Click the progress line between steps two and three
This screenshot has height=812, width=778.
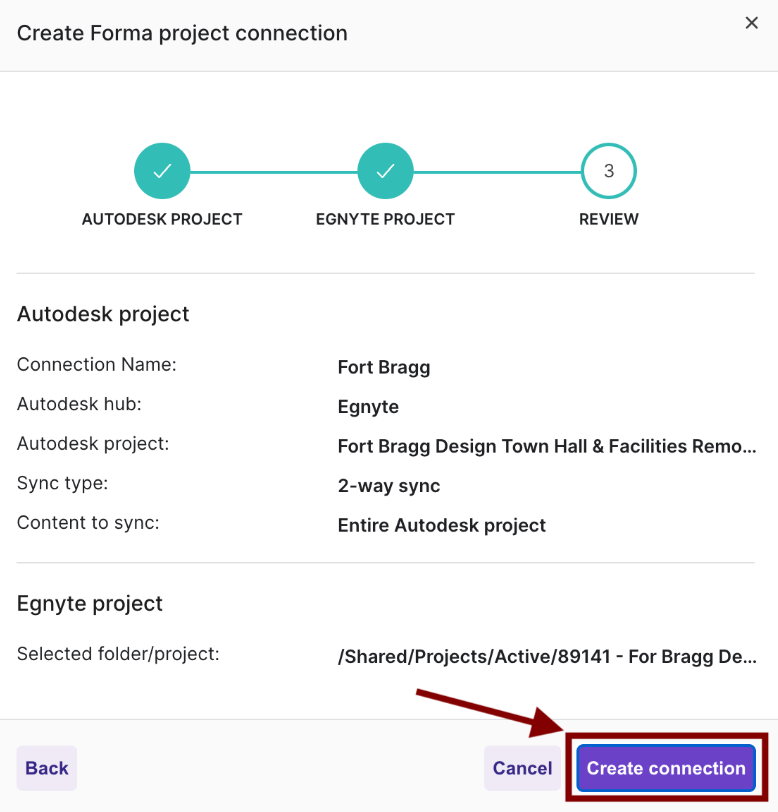pos(497,172)
